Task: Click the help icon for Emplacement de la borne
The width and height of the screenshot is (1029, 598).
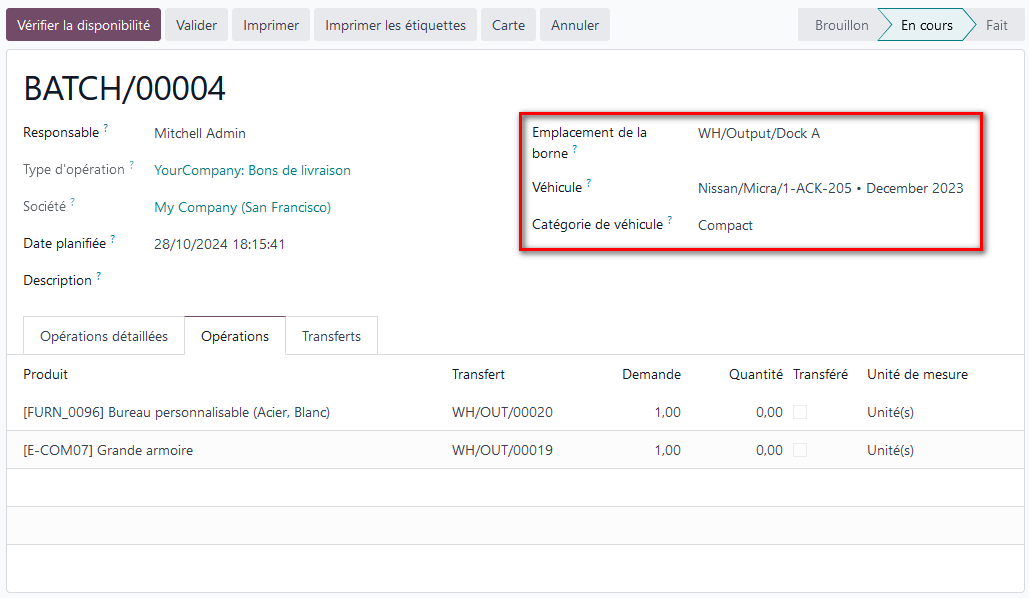Action: [x=575, y=149]
